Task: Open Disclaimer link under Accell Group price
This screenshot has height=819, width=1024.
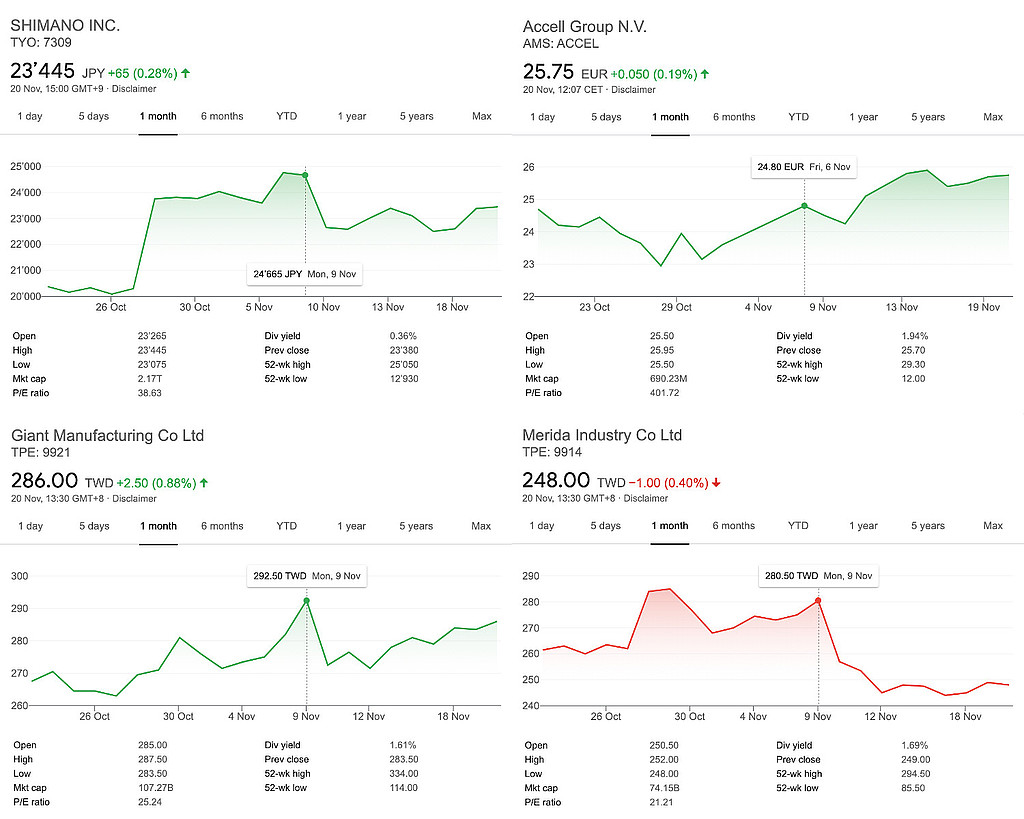Action: click(633, 89)
